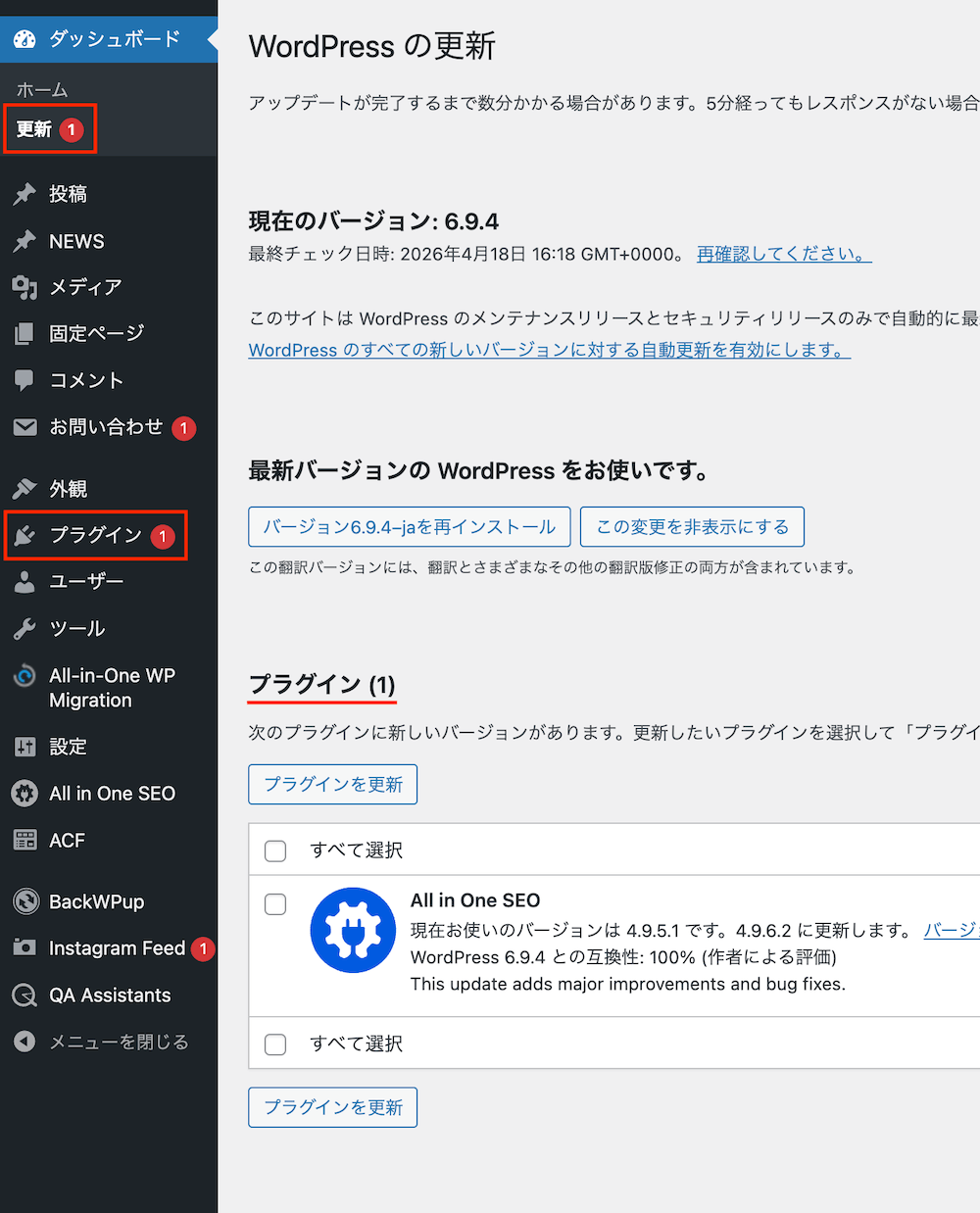Select the 投稿 pushpin icon
980x1213 pixels.
pyautogui.click(x=24, y=193)
